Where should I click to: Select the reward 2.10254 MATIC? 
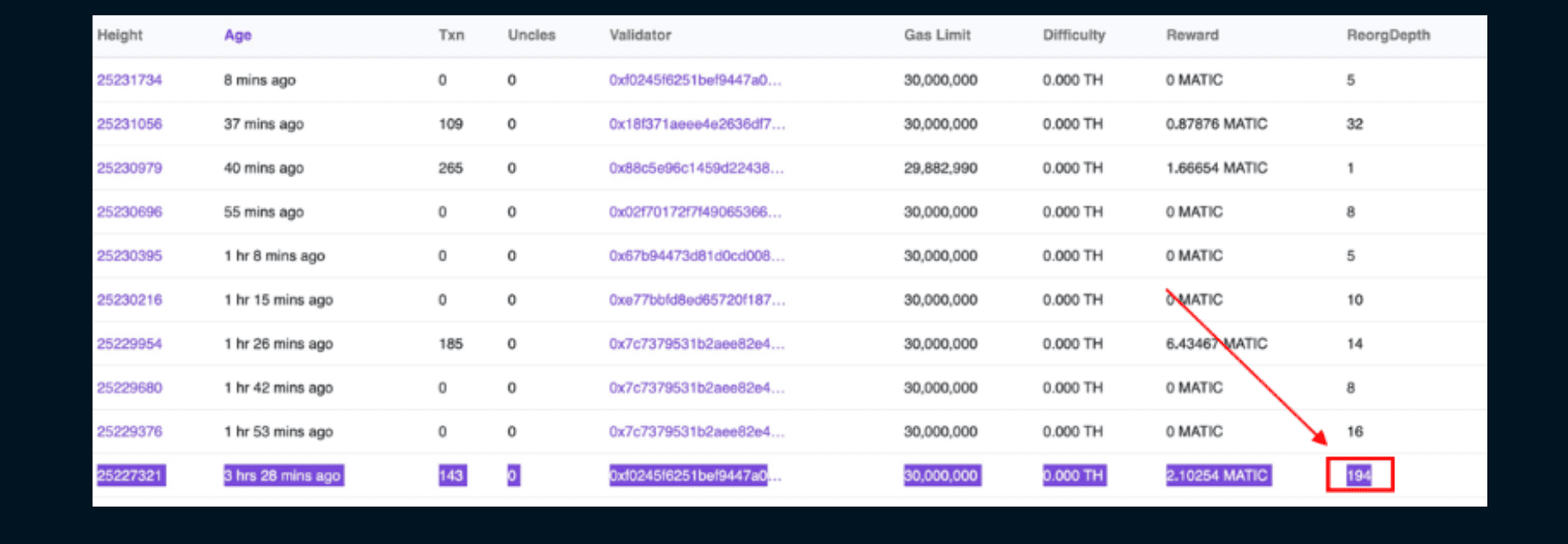1218,476
